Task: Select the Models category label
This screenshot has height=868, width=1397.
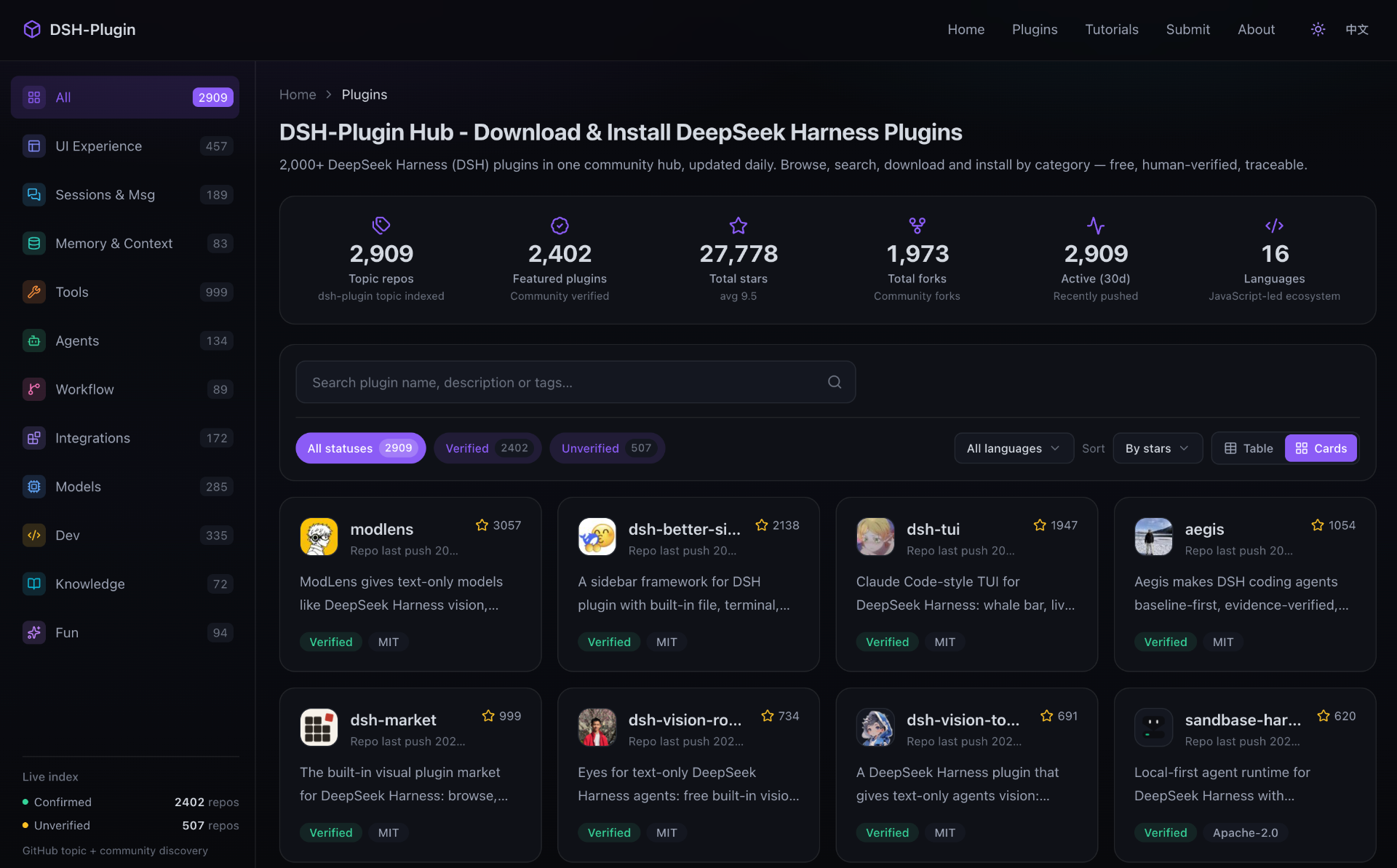Action: [78, 487]
